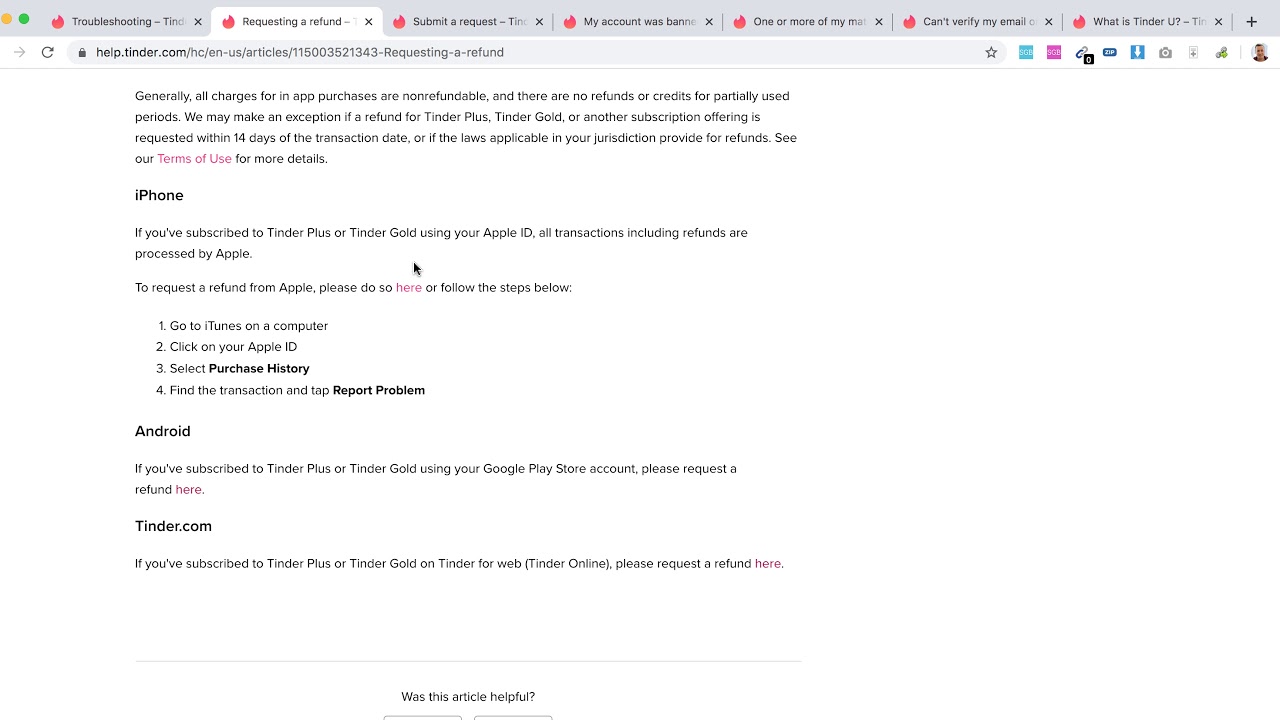This screenshot has height=720, width=1280.
Task: Click the 'here' link under Android section
Action: [188, 489]
